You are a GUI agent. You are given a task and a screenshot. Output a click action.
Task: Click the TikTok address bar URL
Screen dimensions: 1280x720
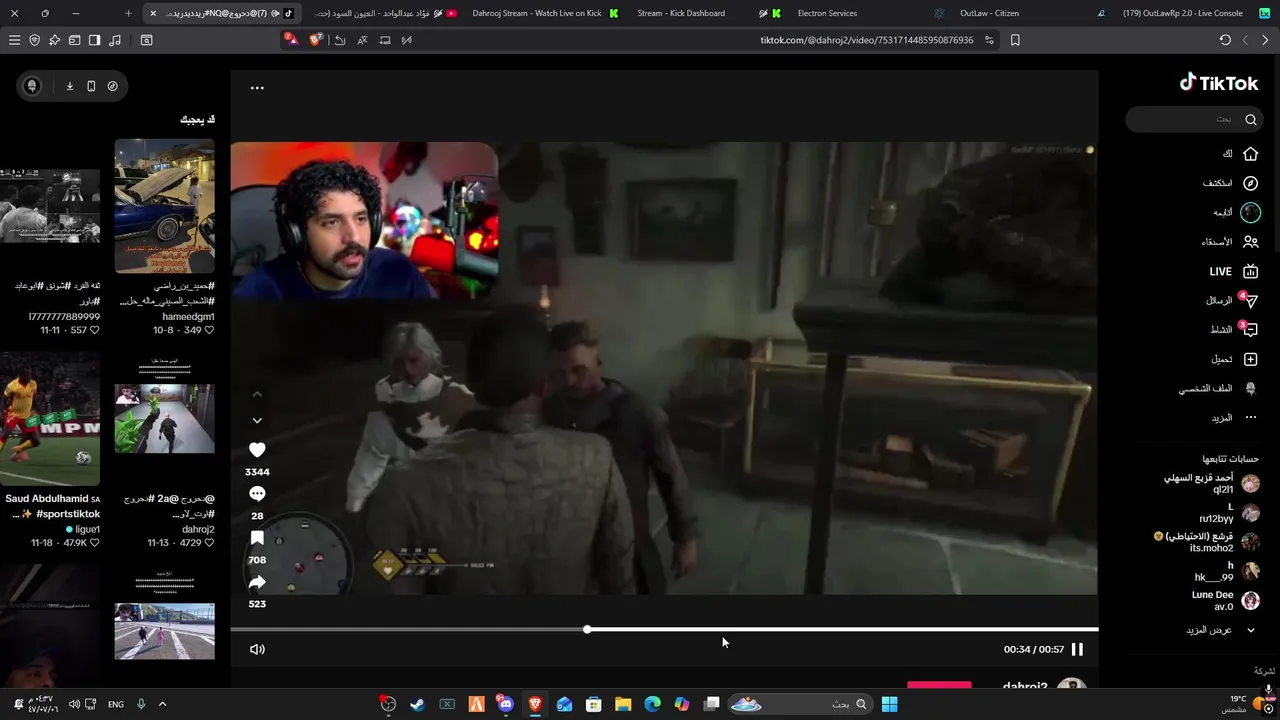coord(866,40)
